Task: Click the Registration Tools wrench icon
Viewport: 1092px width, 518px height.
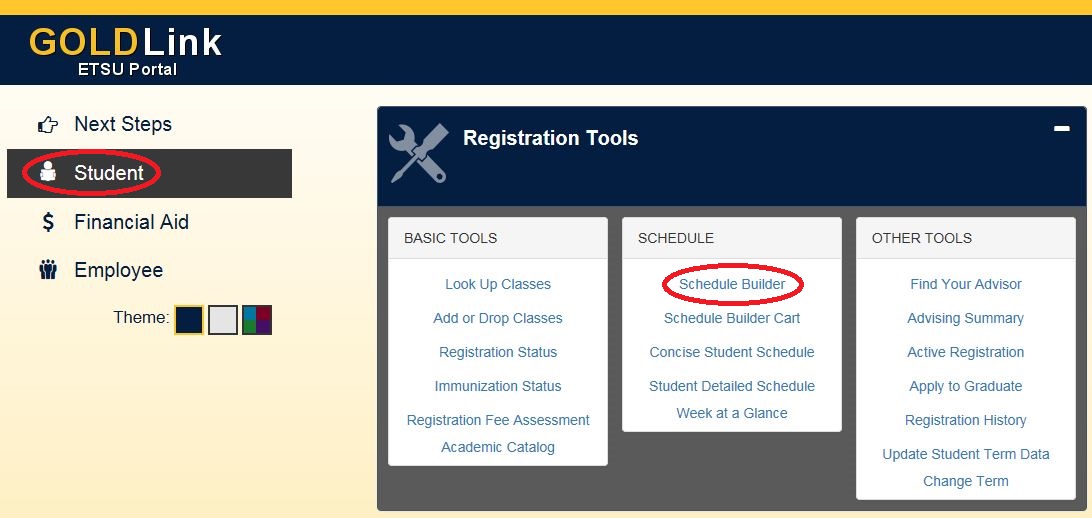Action: 417,153
